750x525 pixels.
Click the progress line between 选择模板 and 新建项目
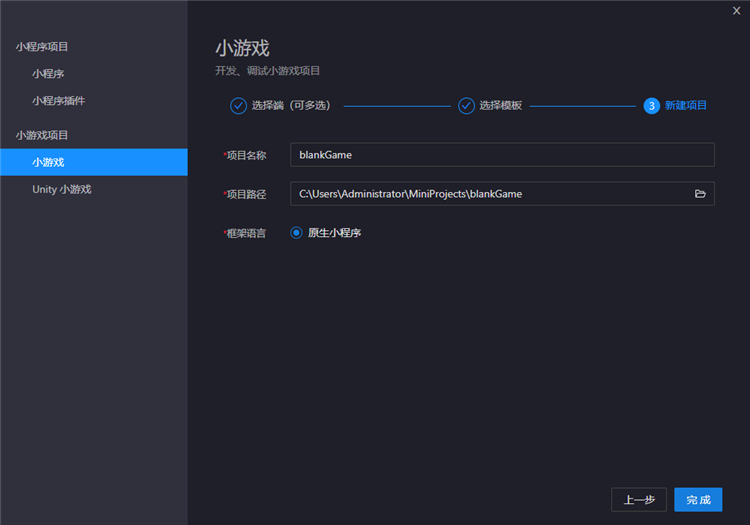[x=583, y=105]
